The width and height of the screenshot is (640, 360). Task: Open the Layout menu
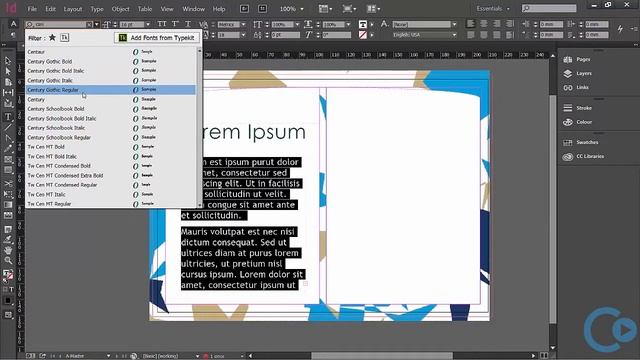73,9
